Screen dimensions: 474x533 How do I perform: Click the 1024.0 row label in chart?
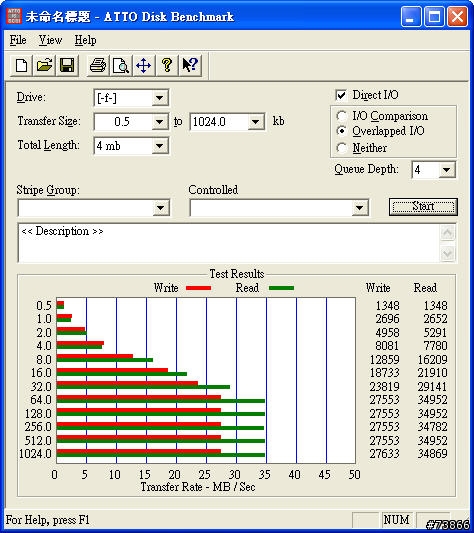click(35, 454)
